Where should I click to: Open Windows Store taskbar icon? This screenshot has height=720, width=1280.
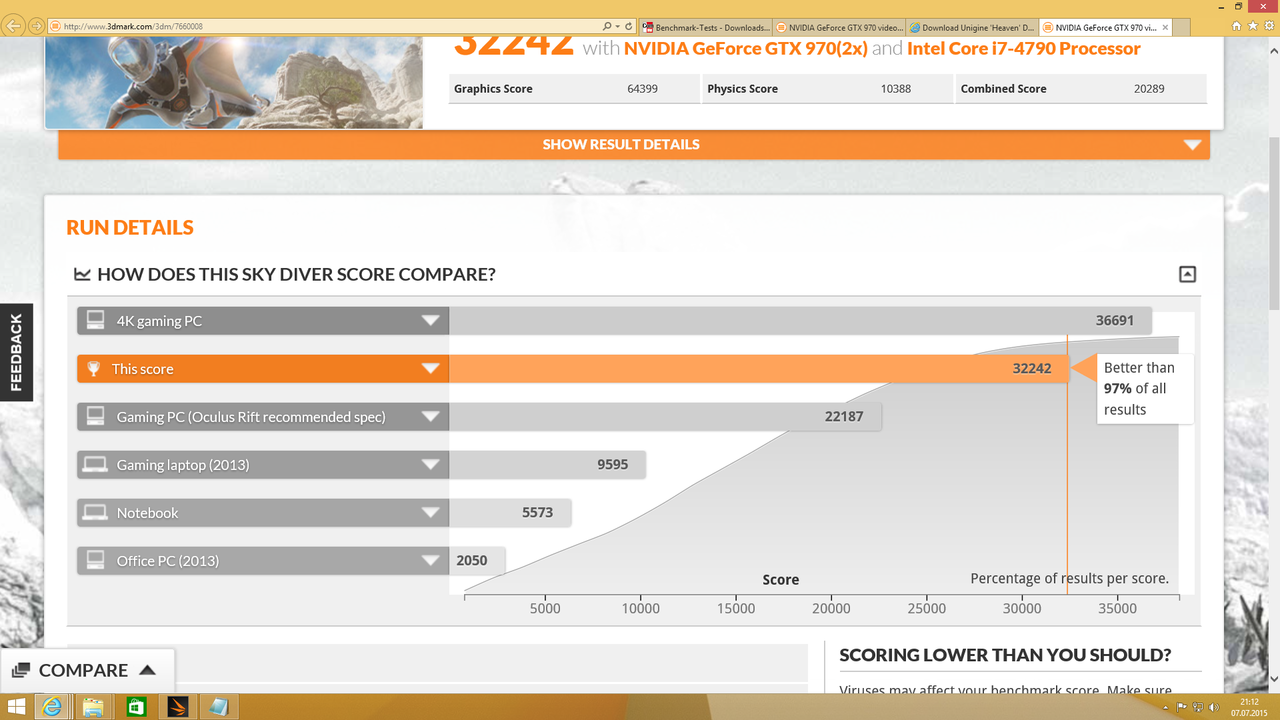pos(135,707)
